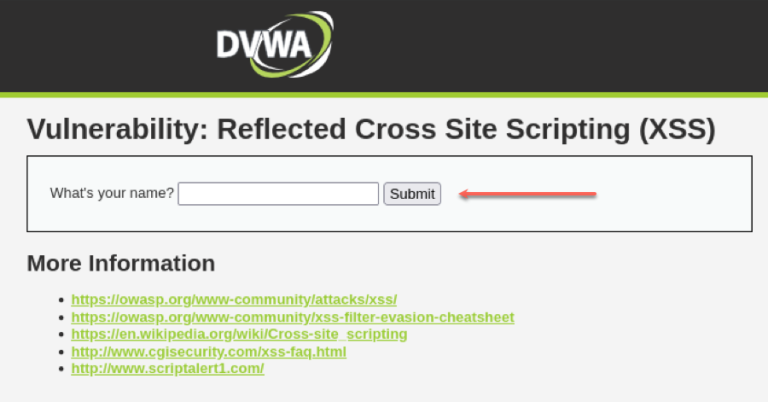Click the bullet before the scriptalert1.com link

61,369
